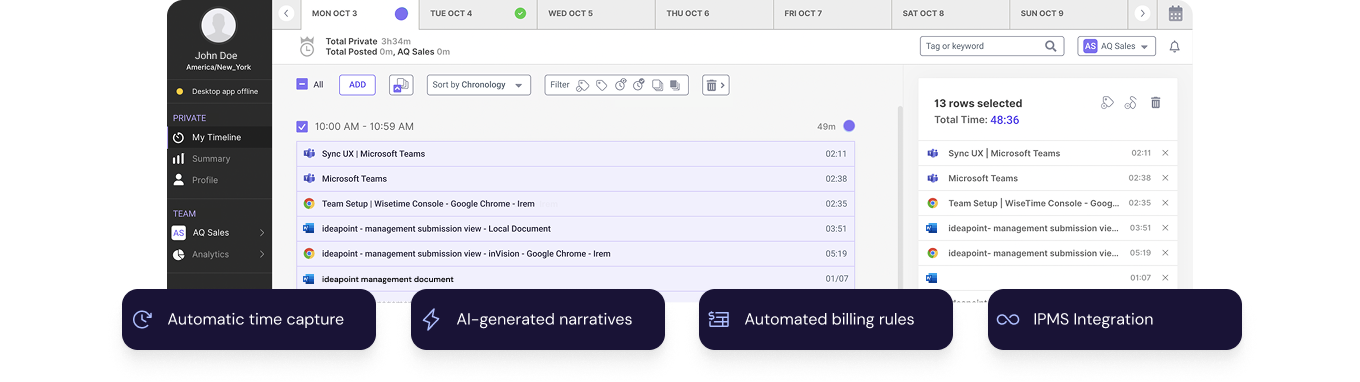Click the IPMS Integration card

(1115, 320)
